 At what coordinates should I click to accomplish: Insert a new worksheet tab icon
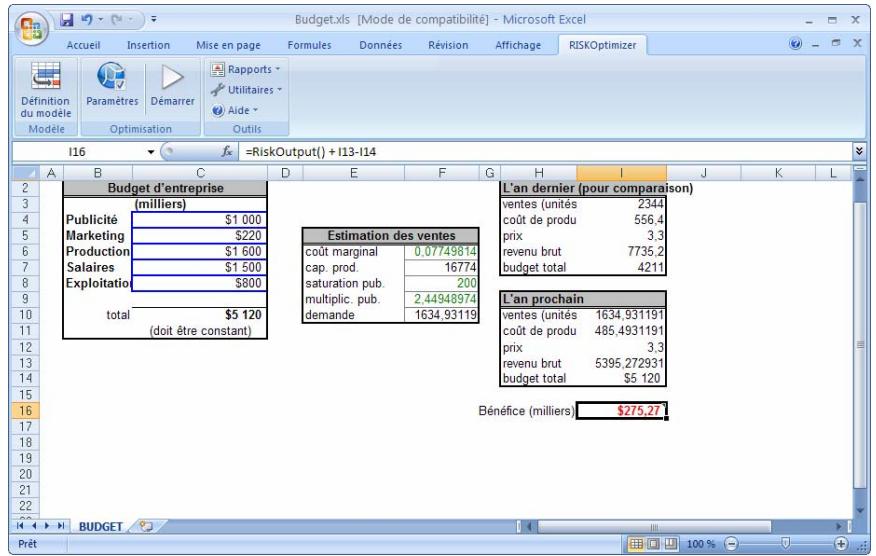click(x=146, y=526)
